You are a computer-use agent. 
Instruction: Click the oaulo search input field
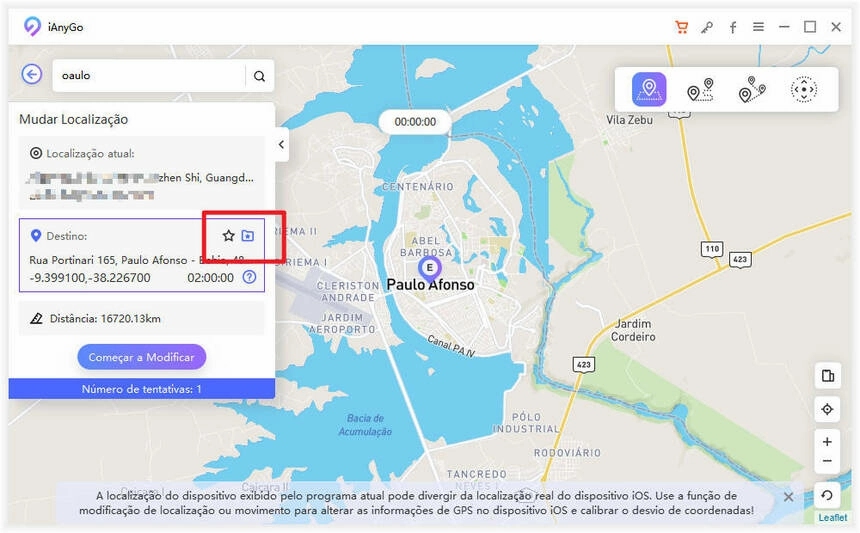tap(148, 76)
